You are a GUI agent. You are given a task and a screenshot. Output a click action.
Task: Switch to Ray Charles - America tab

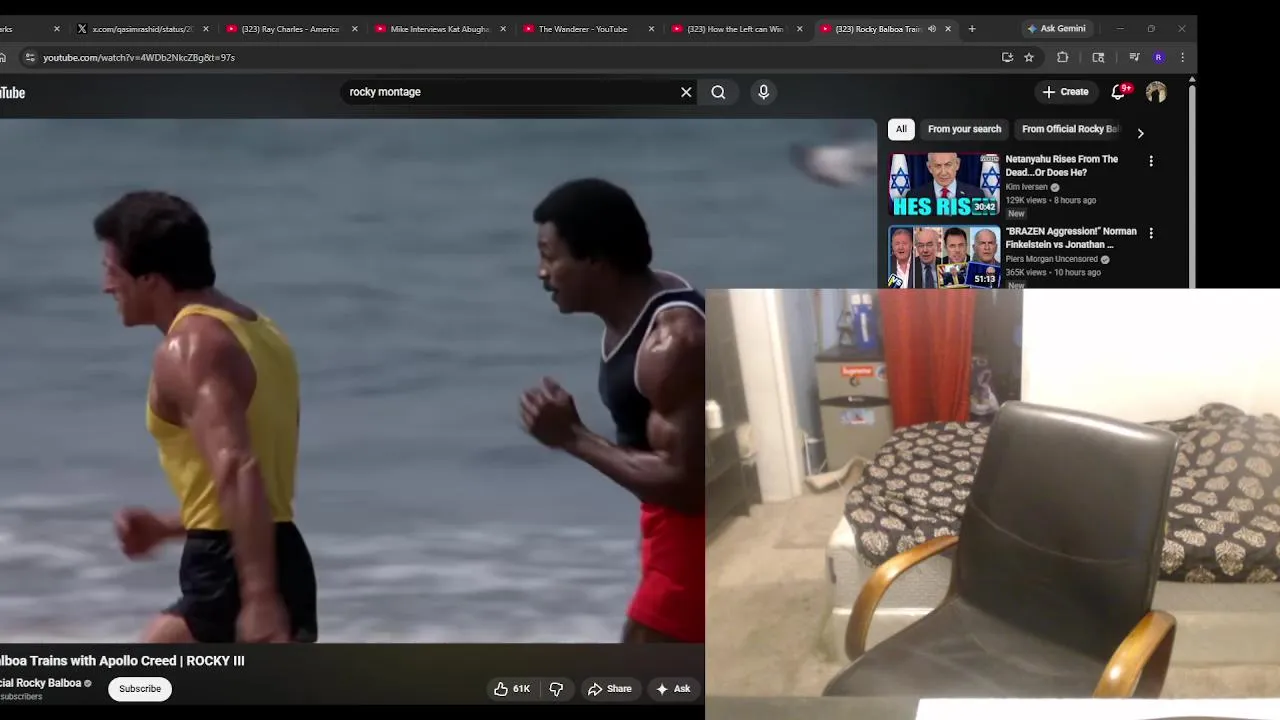point(290,29)
